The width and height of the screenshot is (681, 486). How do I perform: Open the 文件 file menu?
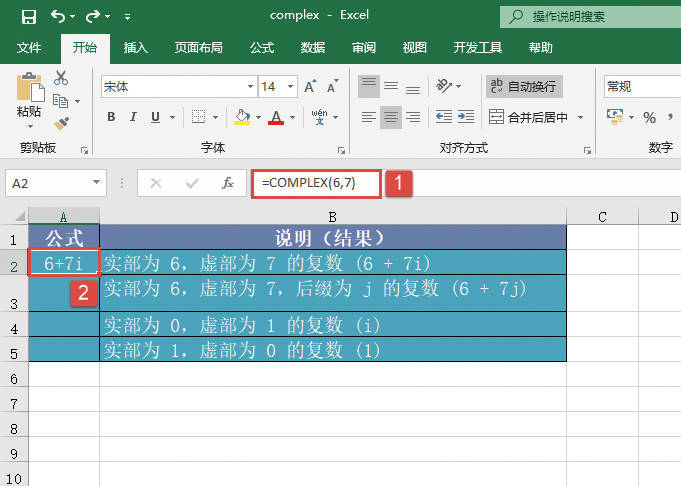[x=29, y=47]
